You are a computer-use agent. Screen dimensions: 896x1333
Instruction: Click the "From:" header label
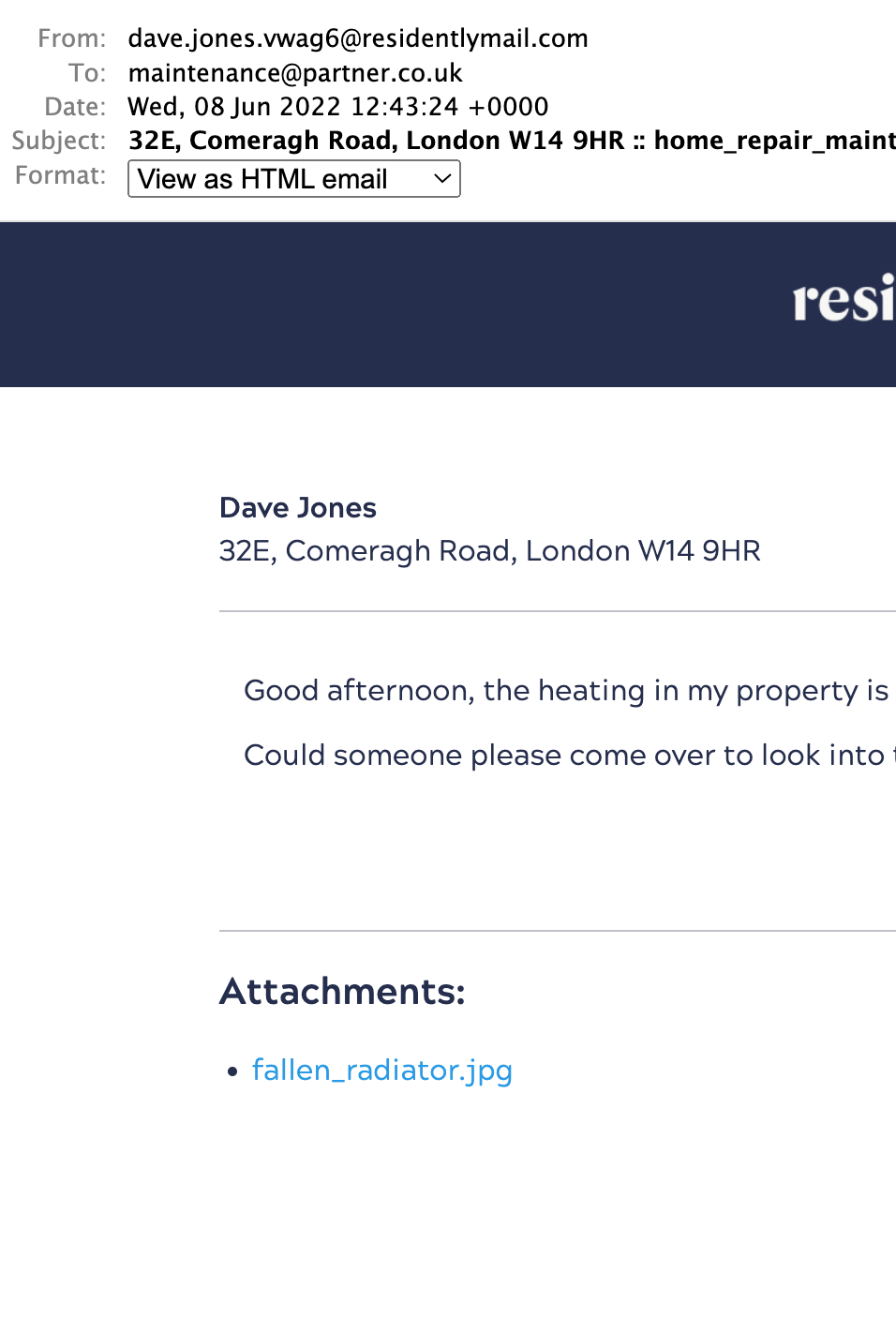[71, 38]
